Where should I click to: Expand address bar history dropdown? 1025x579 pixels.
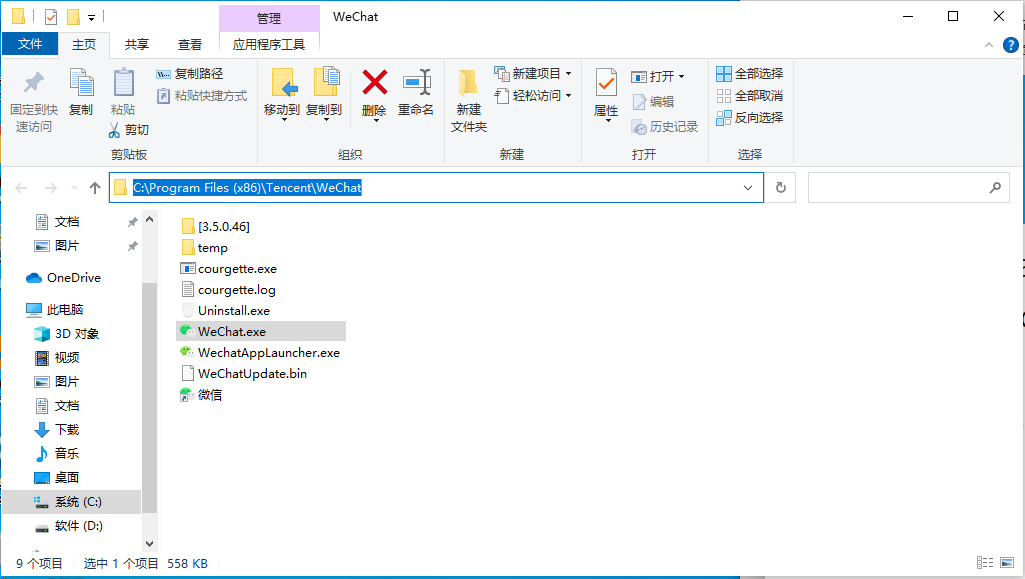tap(748, 188)
